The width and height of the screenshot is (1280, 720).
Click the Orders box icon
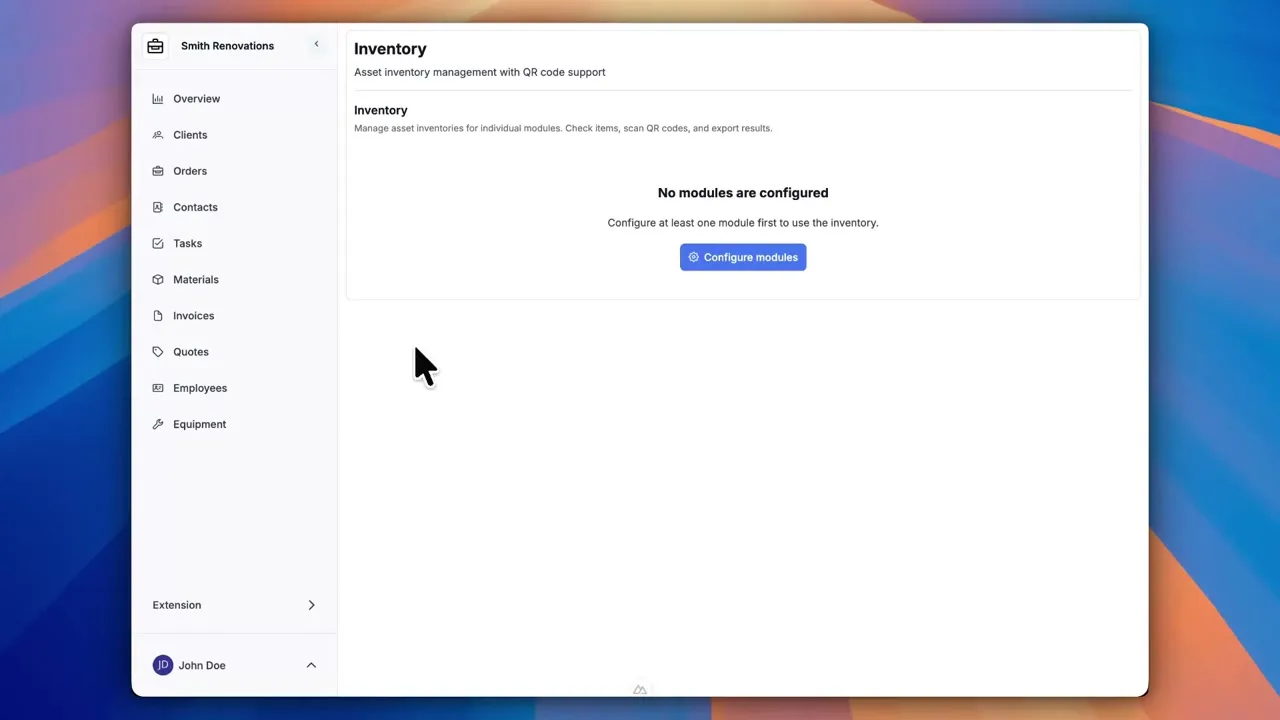click(x=158, y=171)
